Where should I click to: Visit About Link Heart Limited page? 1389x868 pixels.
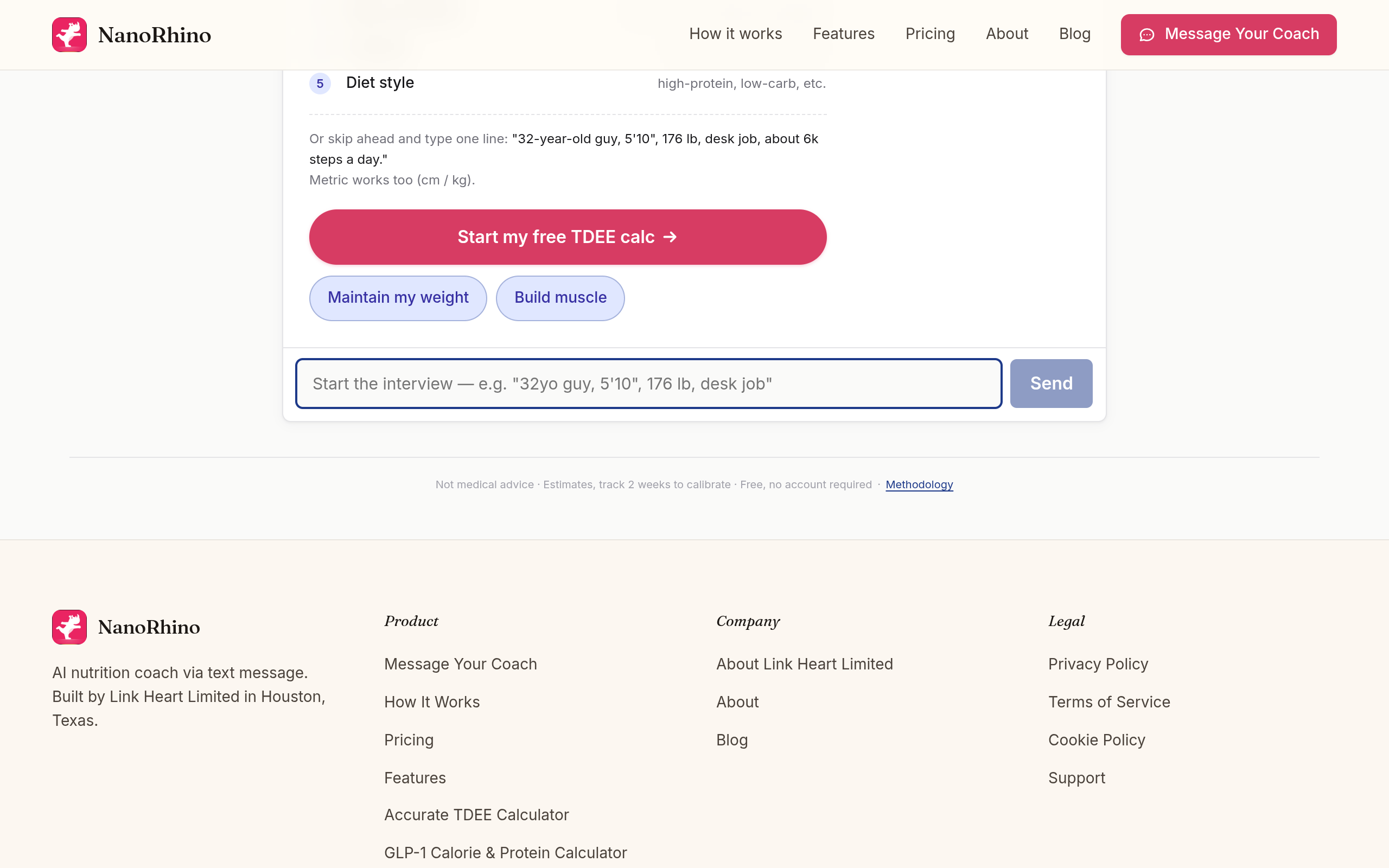[x=804, y=663]
